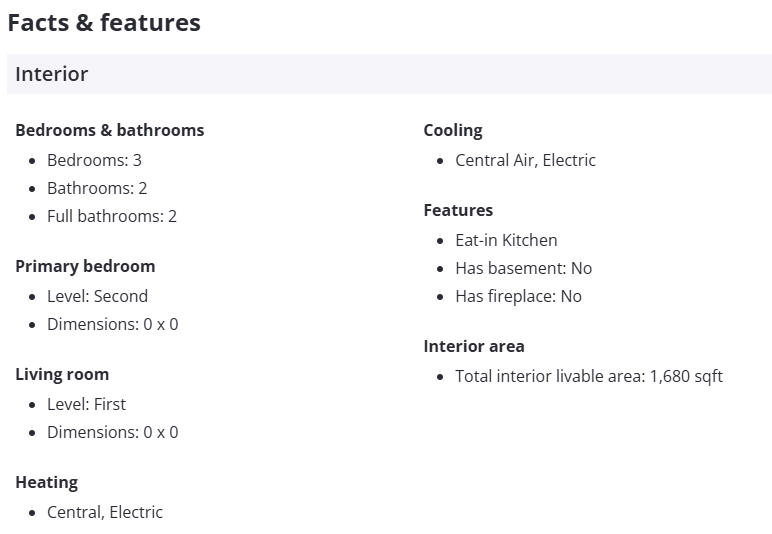772x534 pixels.
Task: Click the Bedrooms & bathrooms subheading
Action: pos(109,130)
